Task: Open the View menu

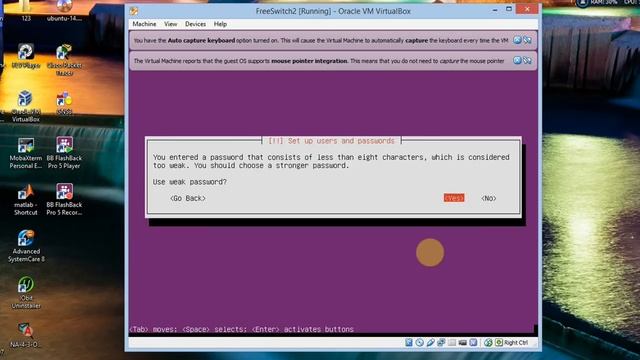Action: coord(171,24)
